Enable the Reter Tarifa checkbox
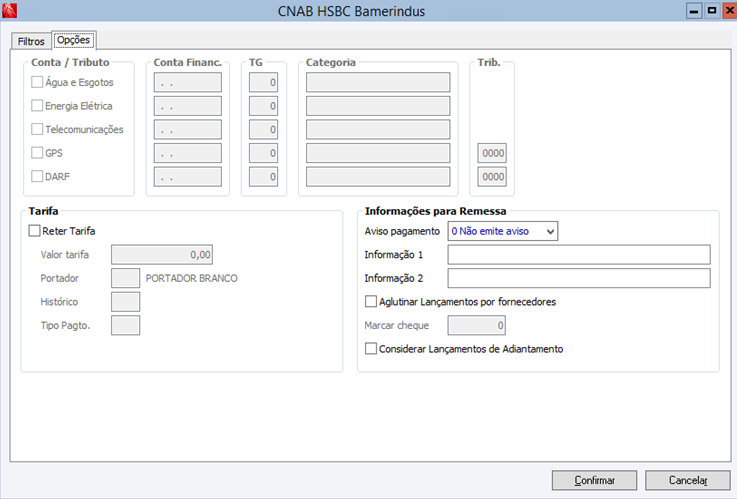Viewport: 737px width, 499px height. [x=36, y=231]
